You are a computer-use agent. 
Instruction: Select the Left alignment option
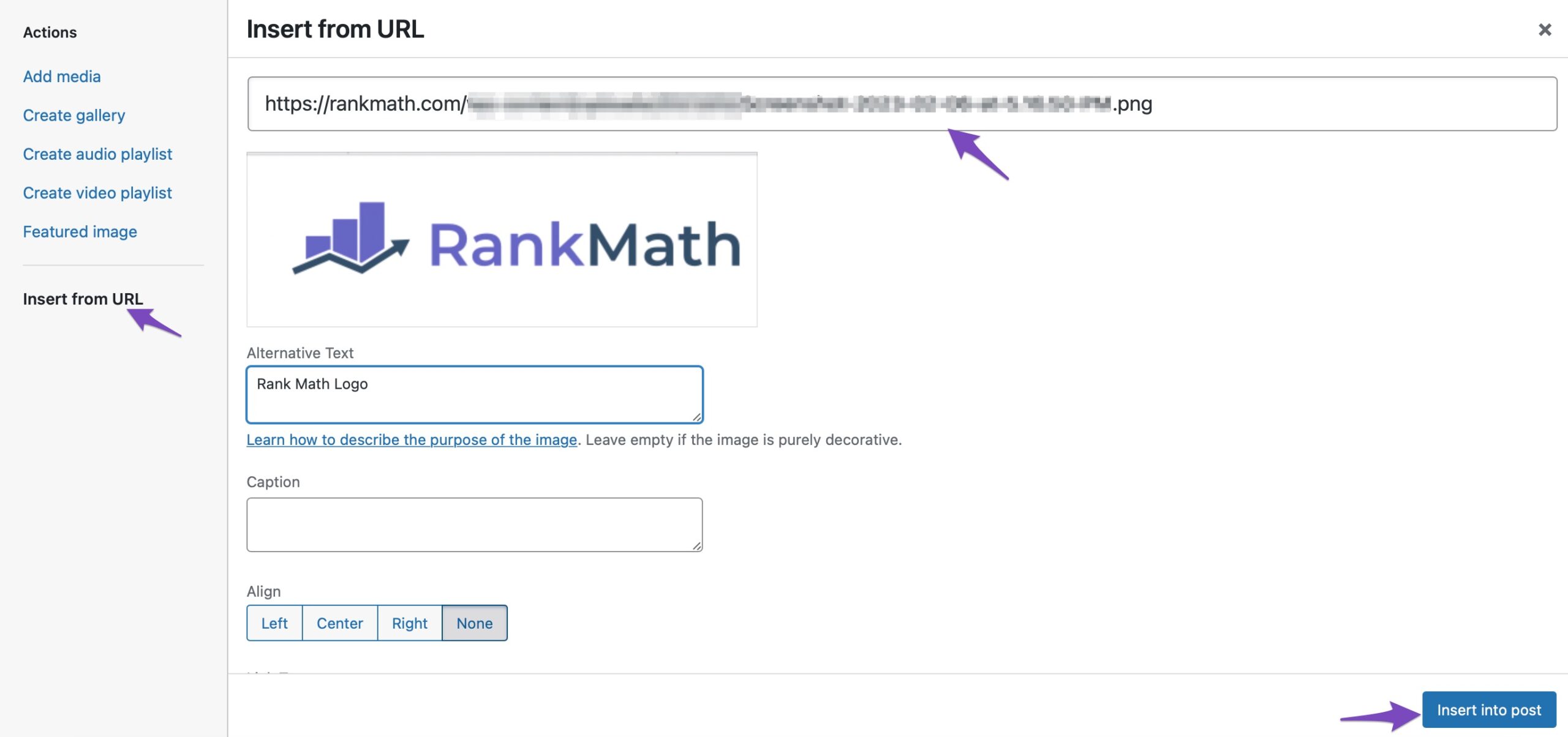click(274, 623)
